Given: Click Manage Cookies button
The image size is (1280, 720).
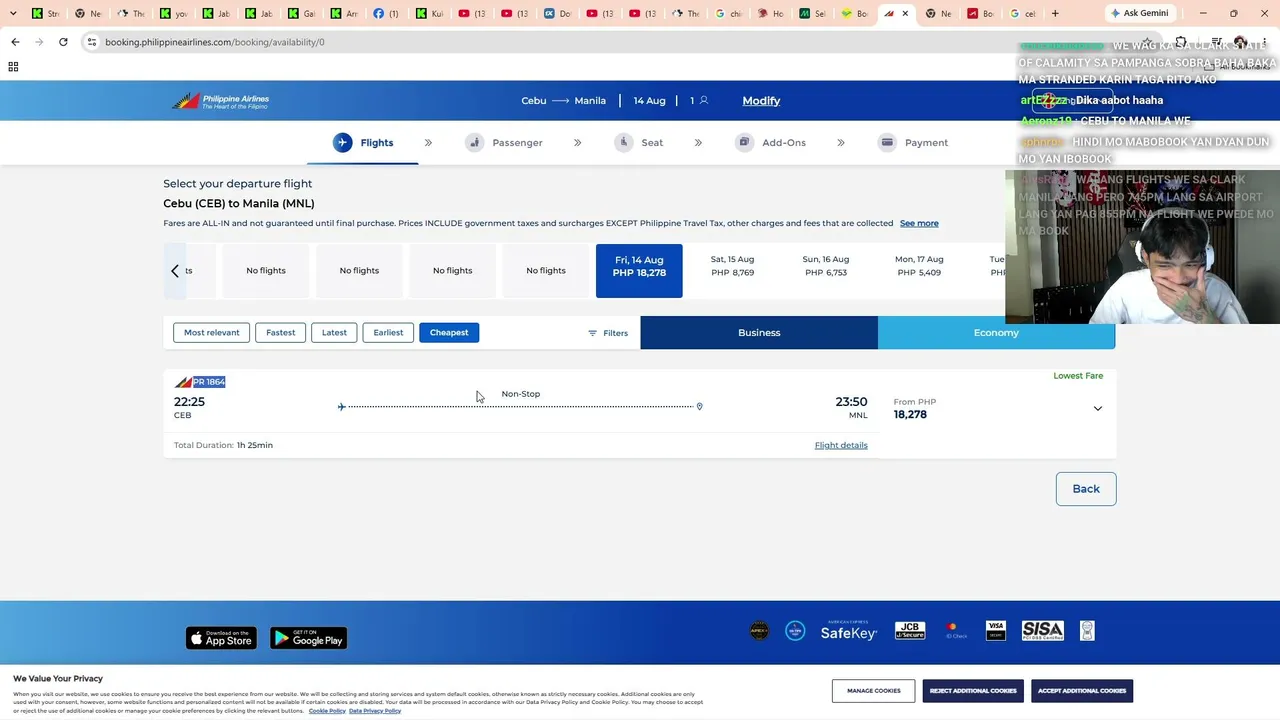Looking at the screenshot, I should point(874,691).
